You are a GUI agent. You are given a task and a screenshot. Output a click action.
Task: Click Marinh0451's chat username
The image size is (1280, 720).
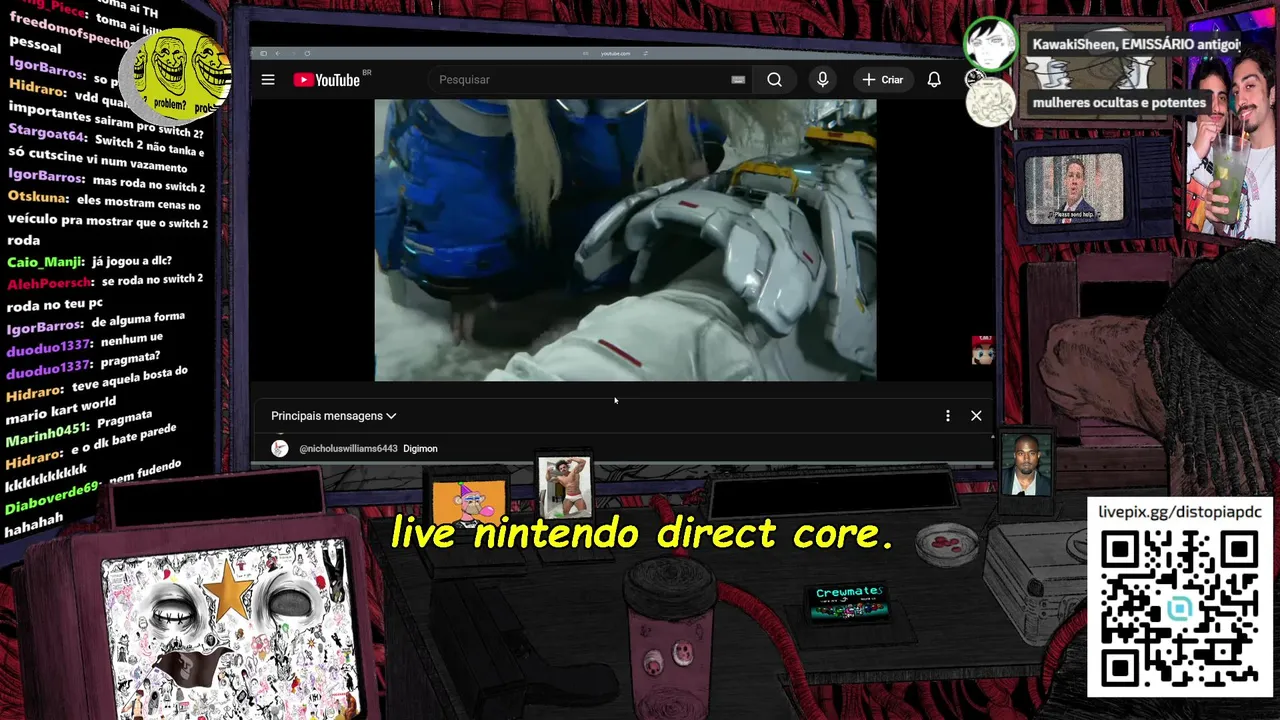coord(48,435)
